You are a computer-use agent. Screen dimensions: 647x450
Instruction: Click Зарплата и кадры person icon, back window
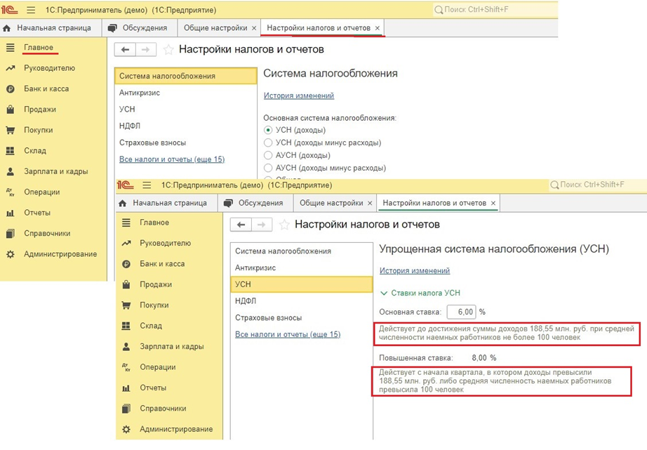point(10,171)
